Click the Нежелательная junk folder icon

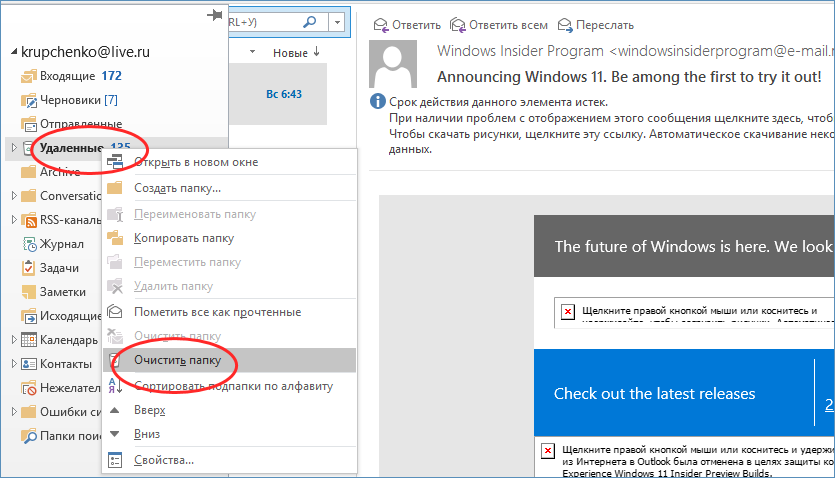29,388
